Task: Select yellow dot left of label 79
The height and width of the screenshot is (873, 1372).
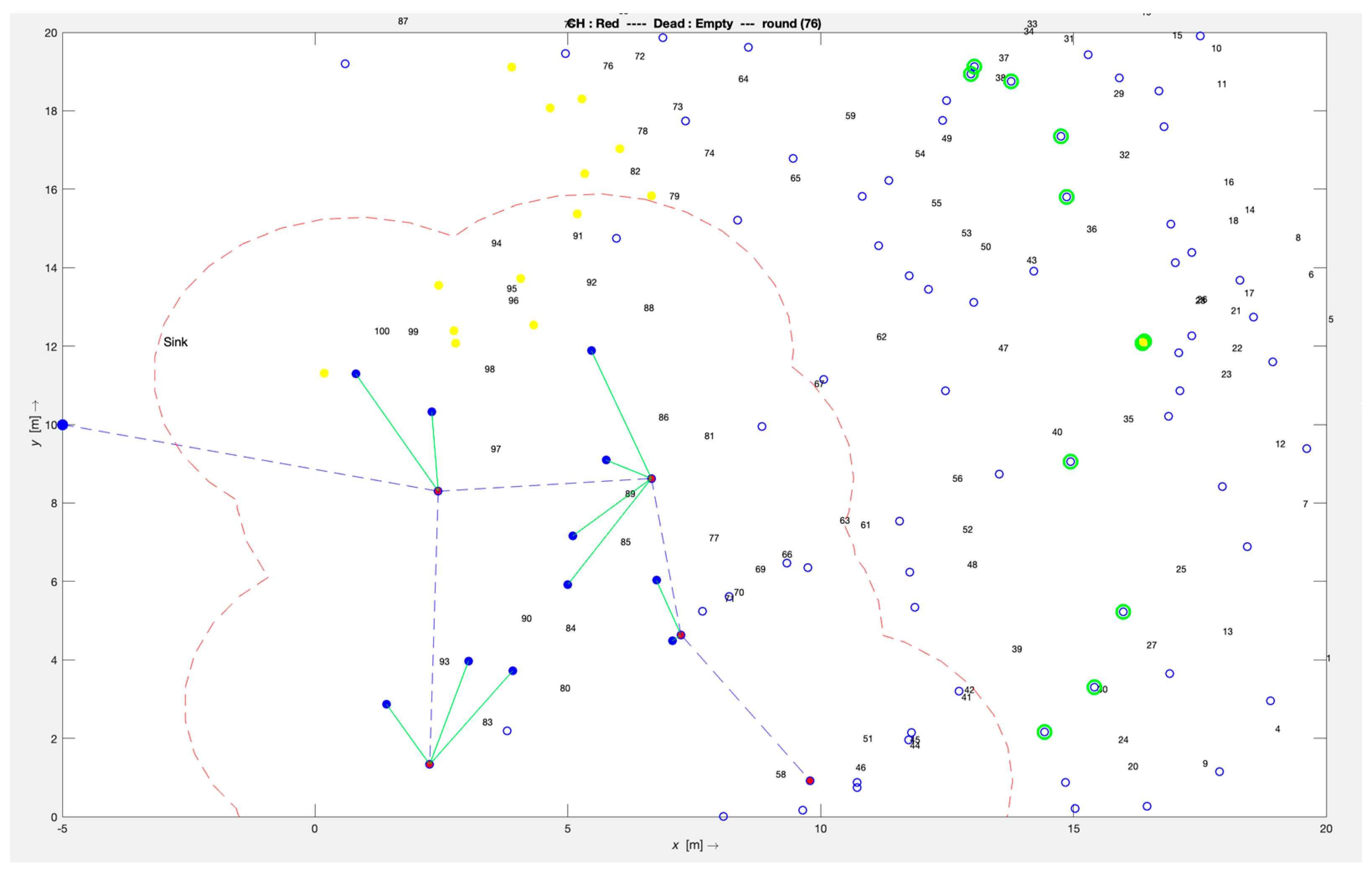Action: tap(651, 196)
